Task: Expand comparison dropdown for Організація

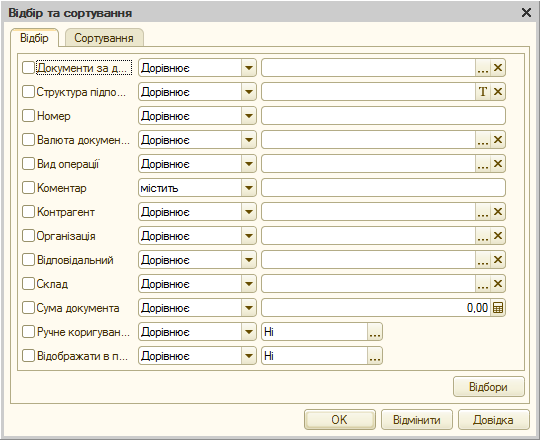Action: pyautogui.click(x=249, y=236)
